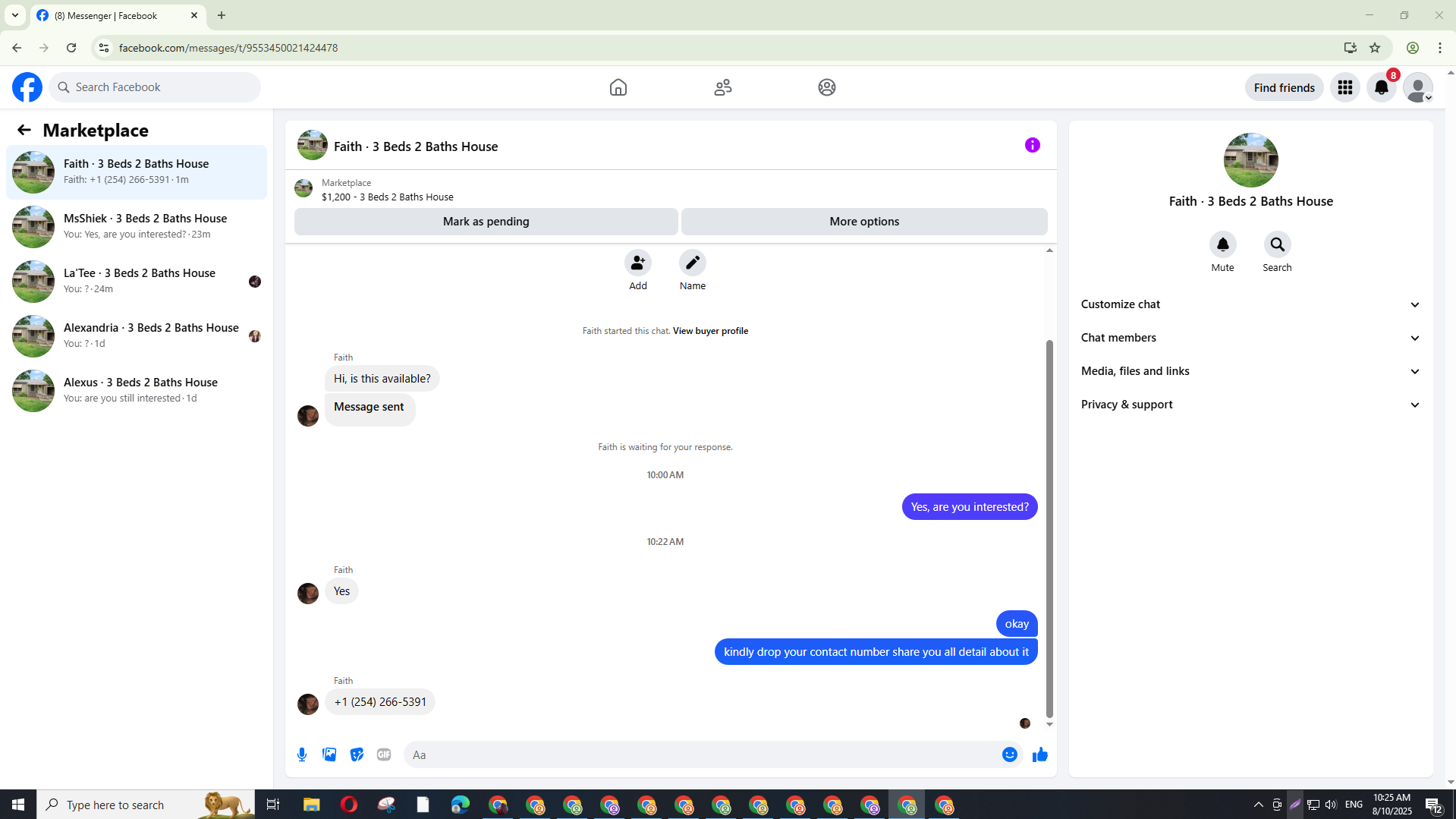
Task: Open the Windows notification center
Action: (x=1433, y=805)
